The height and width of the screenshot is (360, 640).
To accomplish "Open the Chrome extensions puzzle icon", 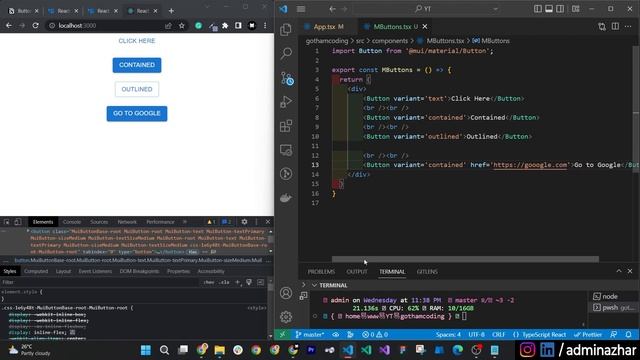I will tap(225, 26).
